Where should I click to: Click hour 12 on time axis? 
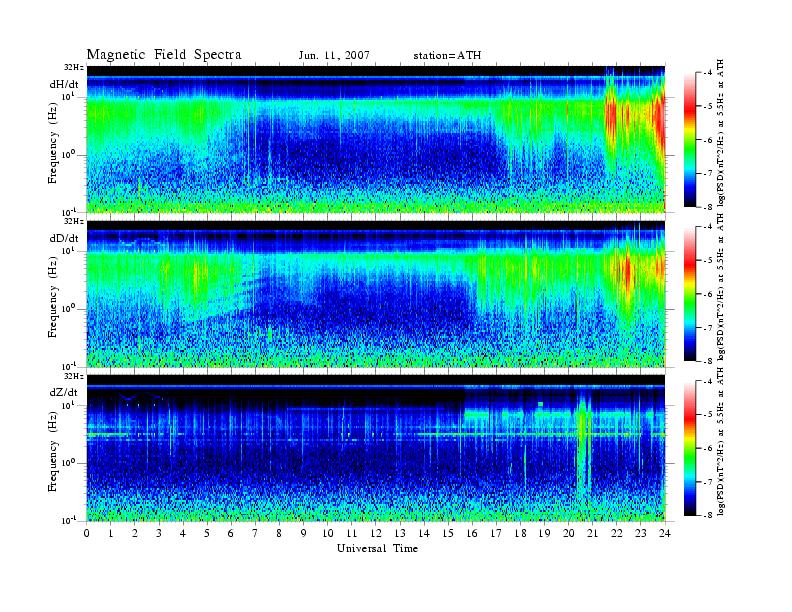point(376,533)
